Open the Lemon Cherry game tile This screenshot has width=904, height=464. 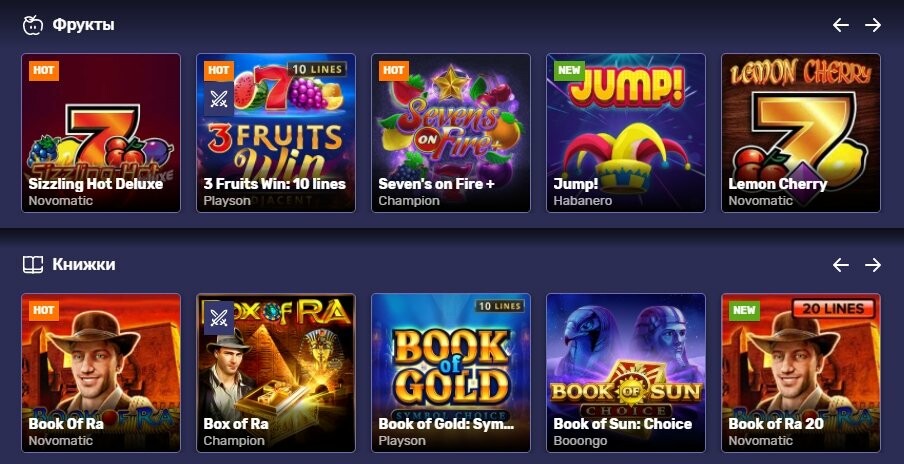(801, 133)
